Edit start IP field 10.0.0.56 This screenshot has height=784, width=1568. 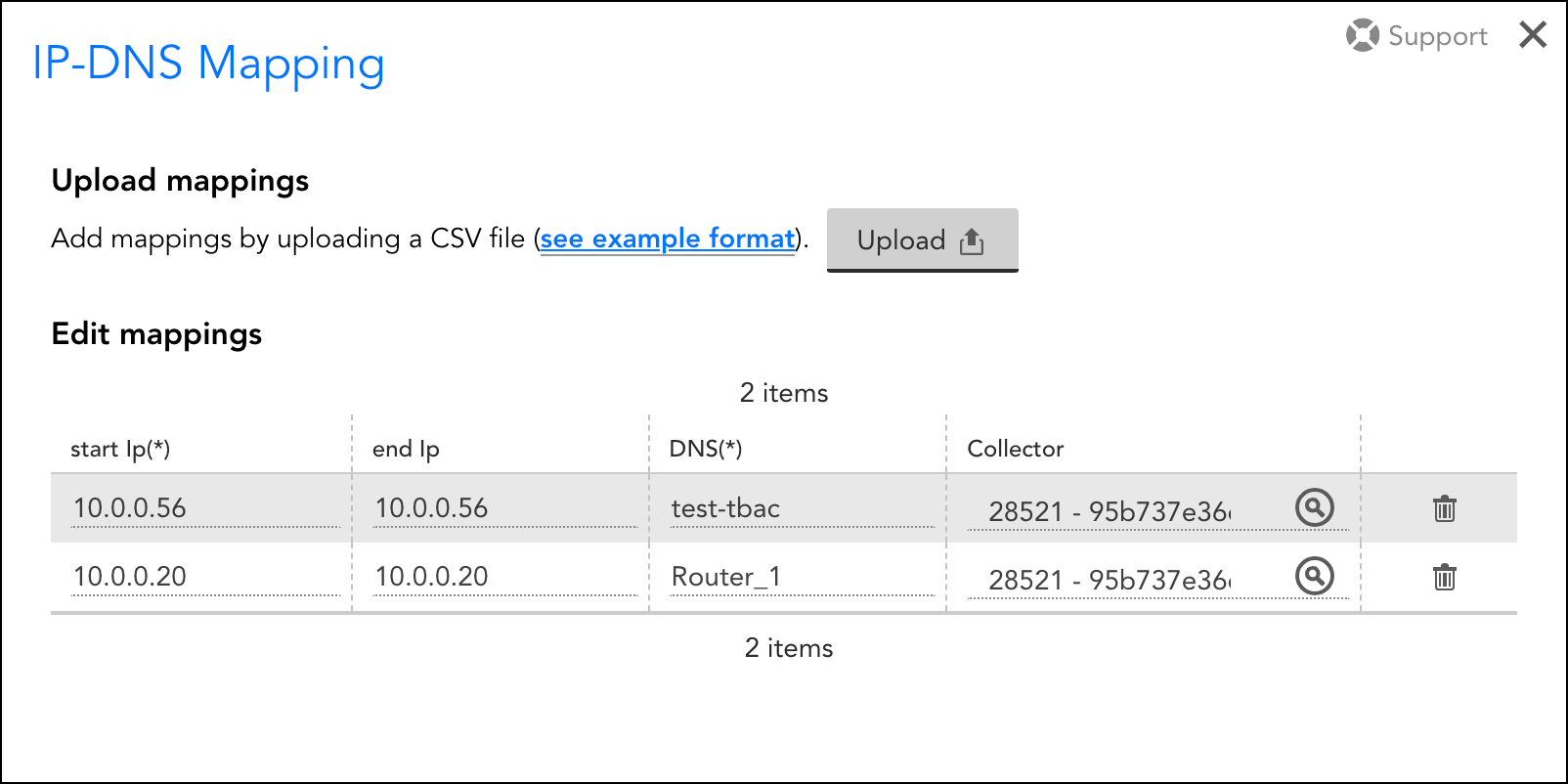[205, 508]
